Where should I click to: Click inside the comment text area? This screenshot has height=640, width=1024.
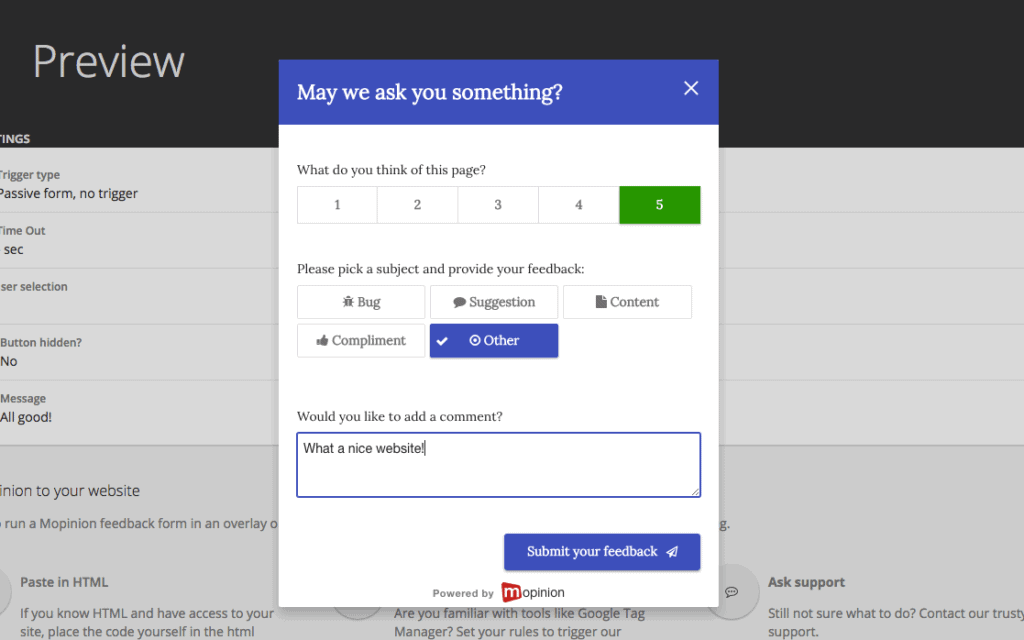498,470
